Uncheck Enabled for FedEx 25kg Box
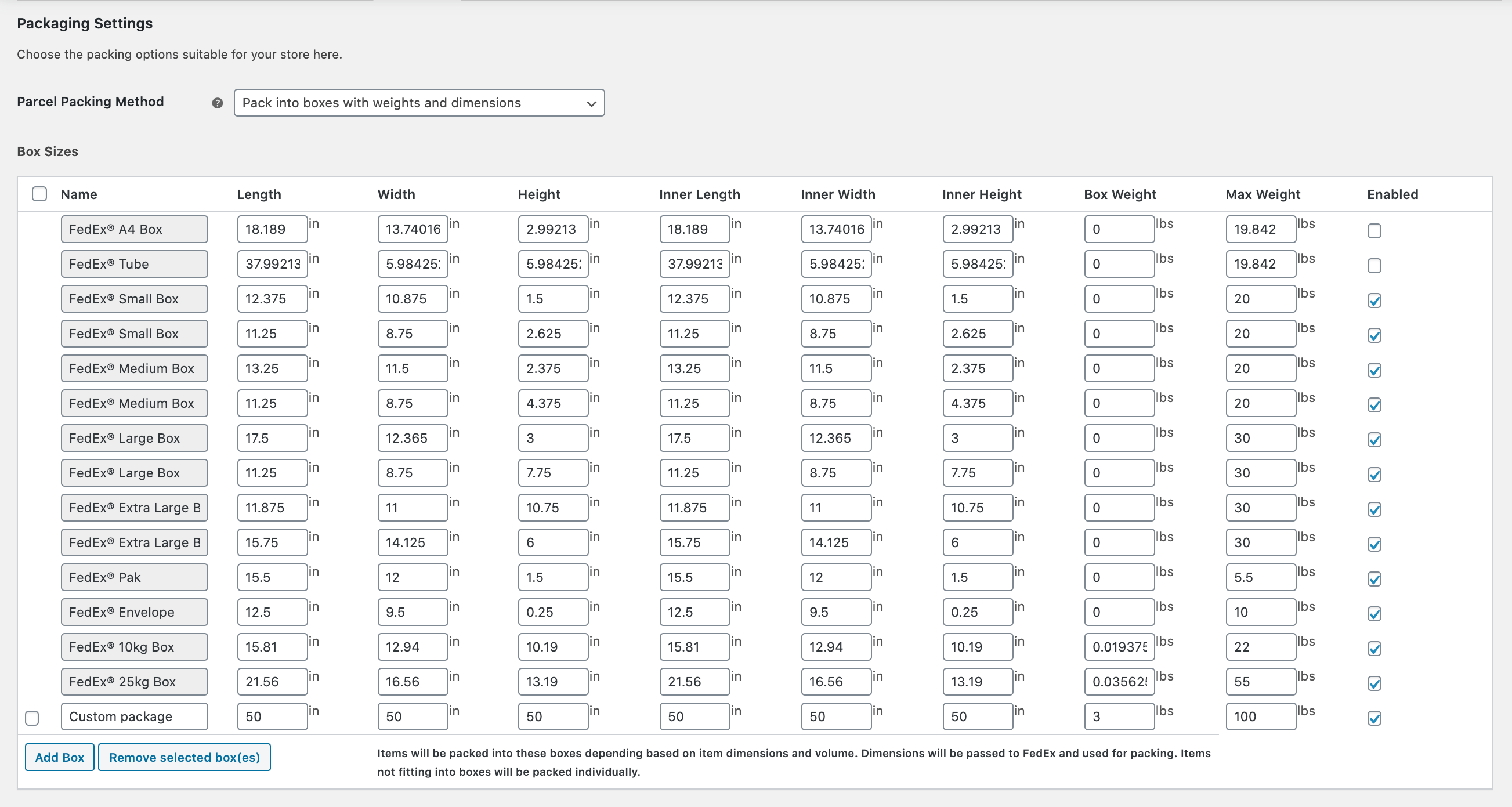Viewport: 1512px width, 807px height. 1373,683
